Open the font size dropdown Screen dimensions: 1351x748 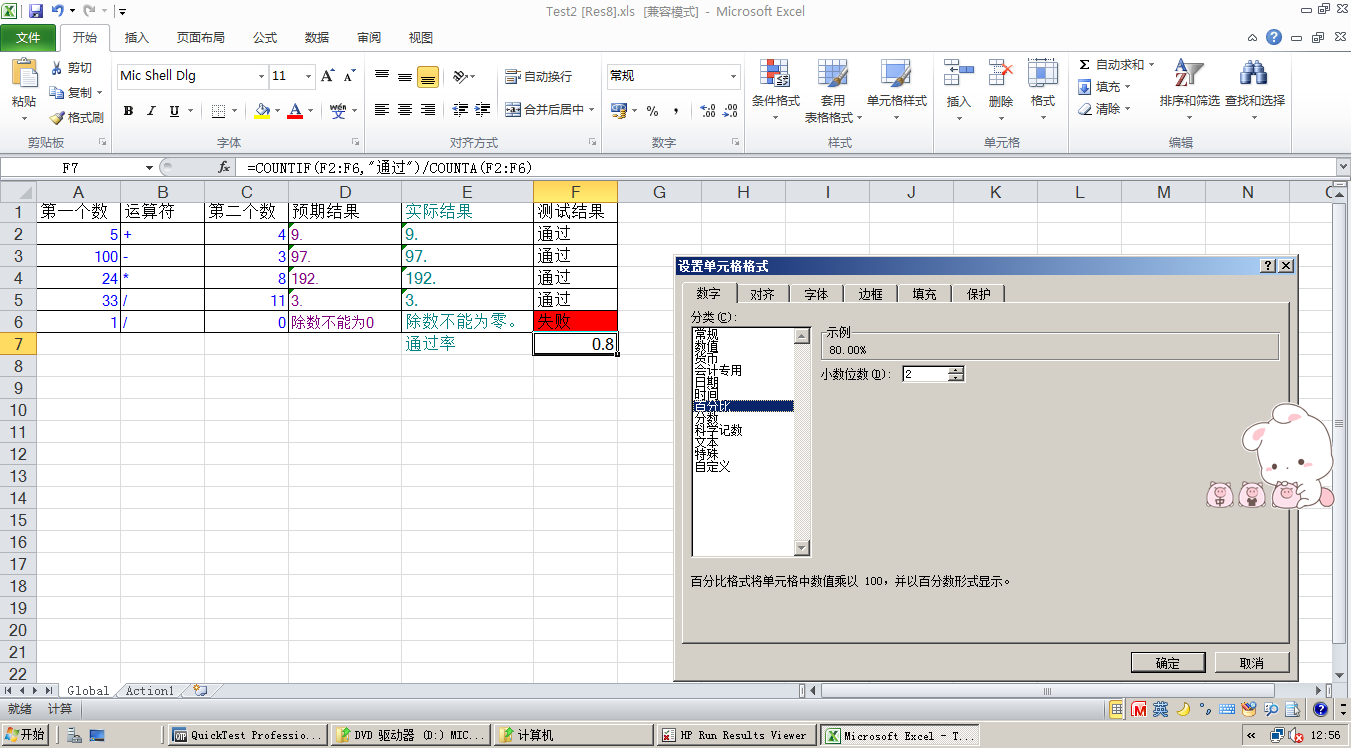[306, 75]
